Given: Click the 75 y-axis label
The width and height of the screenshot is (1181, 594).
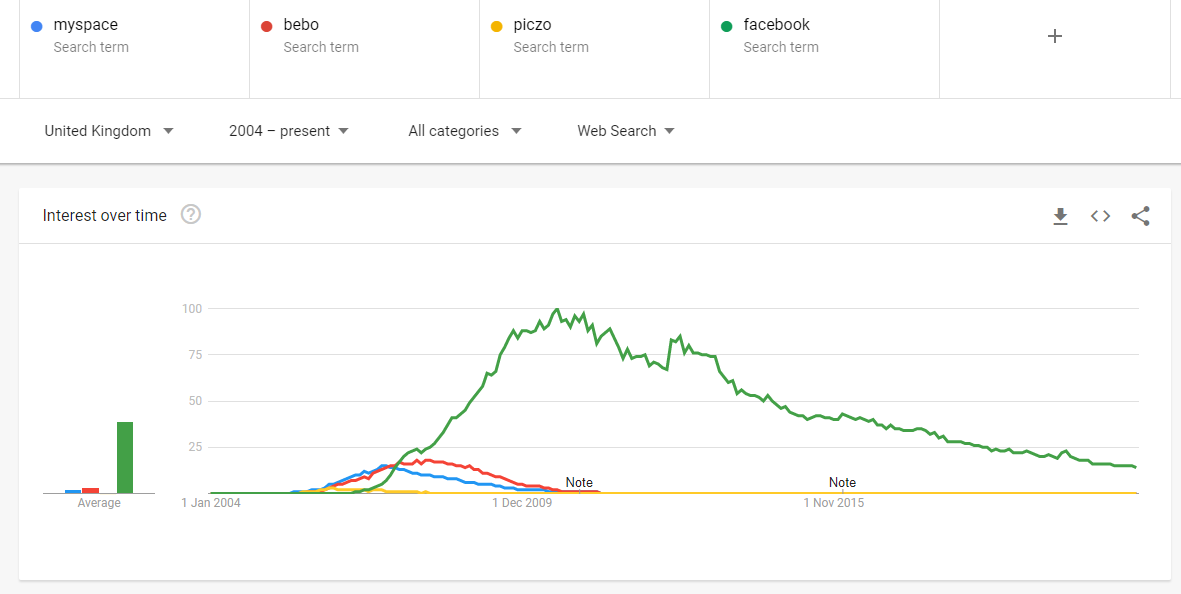Looking at the screenshot, I should coord(196,355).
